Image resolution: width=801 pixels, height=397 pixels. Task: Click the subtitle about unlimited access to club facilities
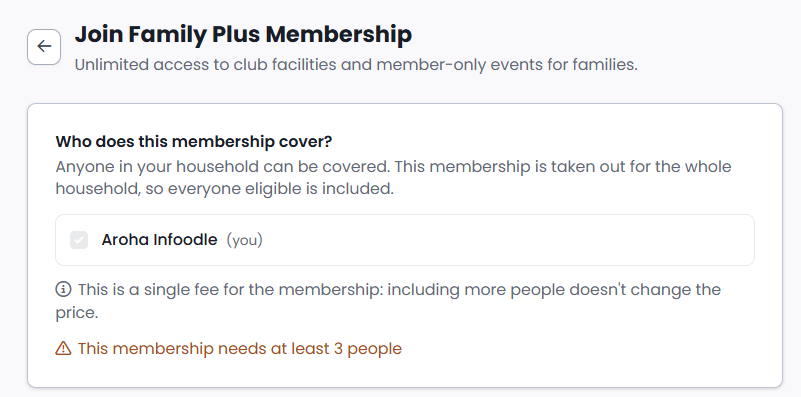tap(356, 65)
